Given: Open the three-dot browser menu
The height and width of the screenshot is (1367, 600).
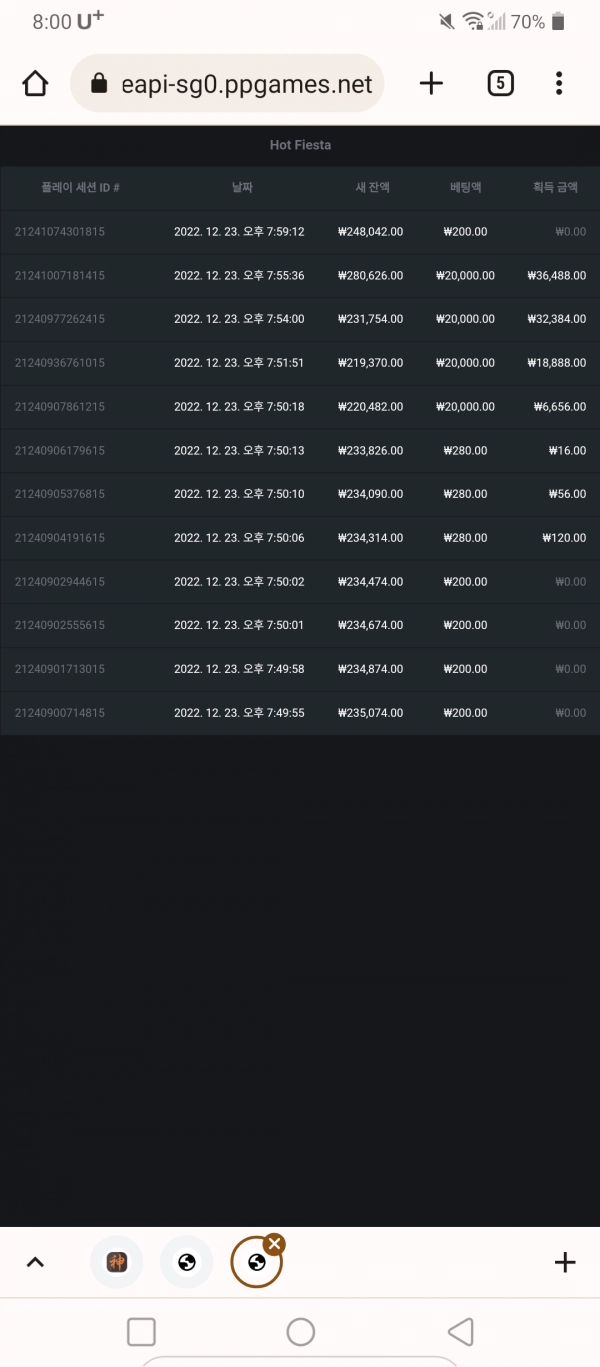Looking at the screenshot, I should tap(559, 83).
